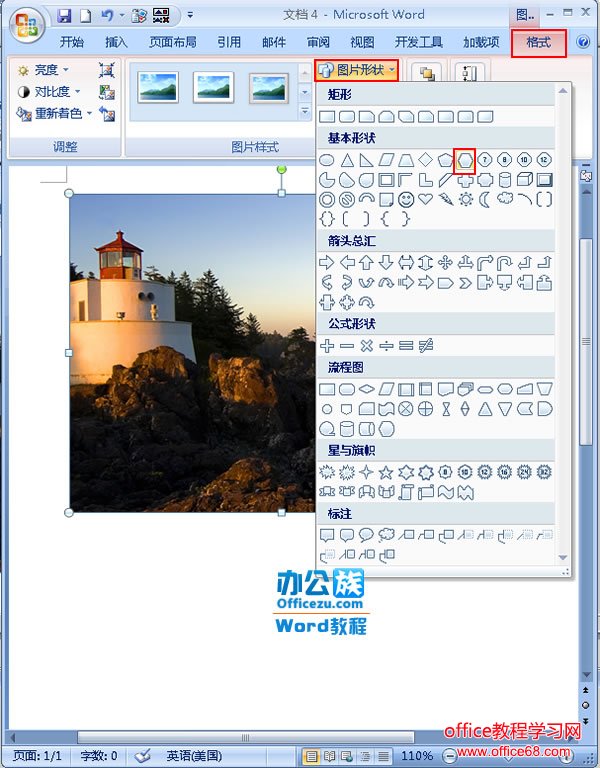The height and width of the screenshot is (768, 600).
Task: Apply the first picture style thumbnail
Action: (158, 87)
